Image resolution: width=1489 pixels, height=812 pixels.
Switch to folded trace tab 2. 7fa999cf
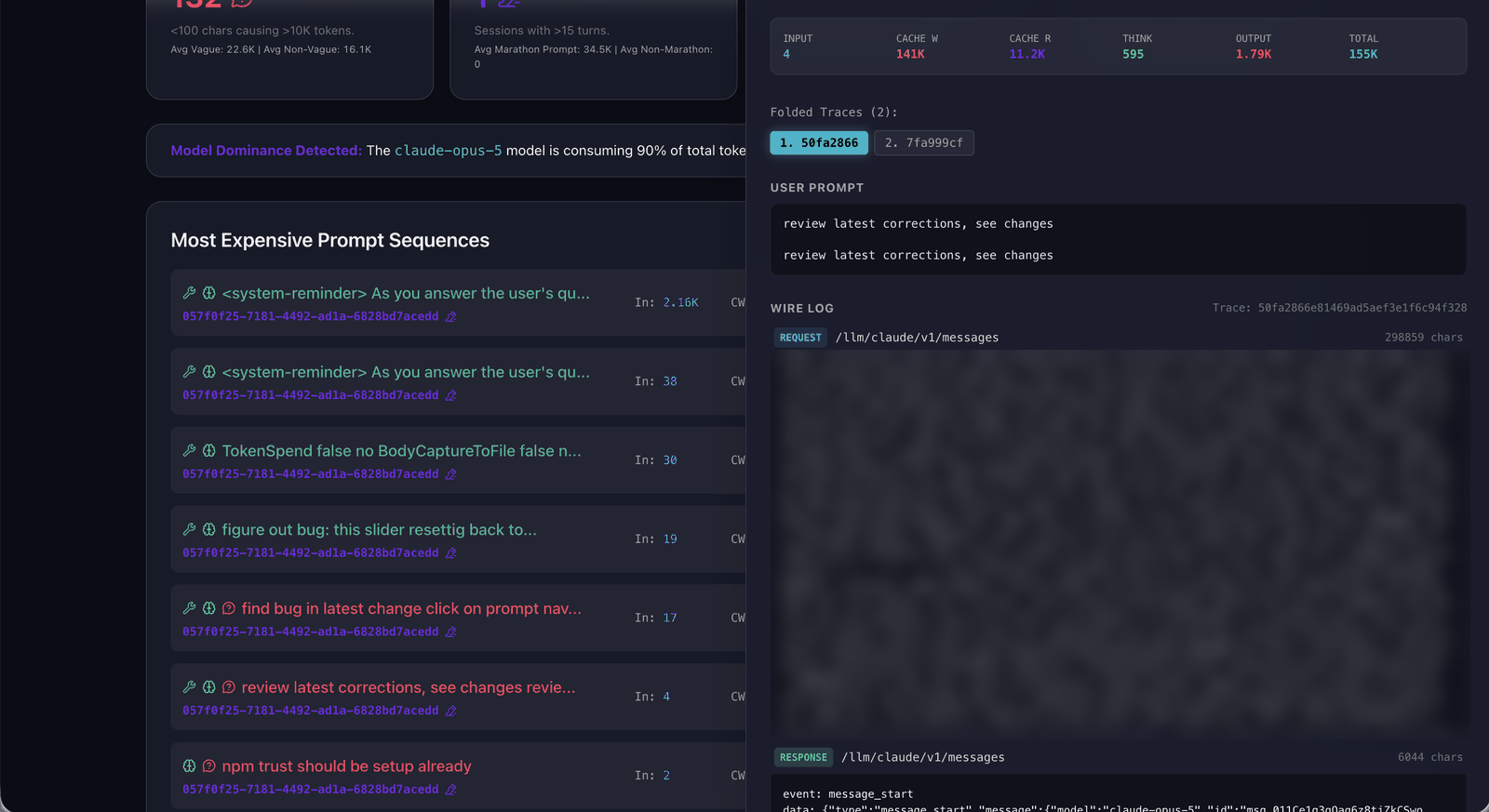924,142
